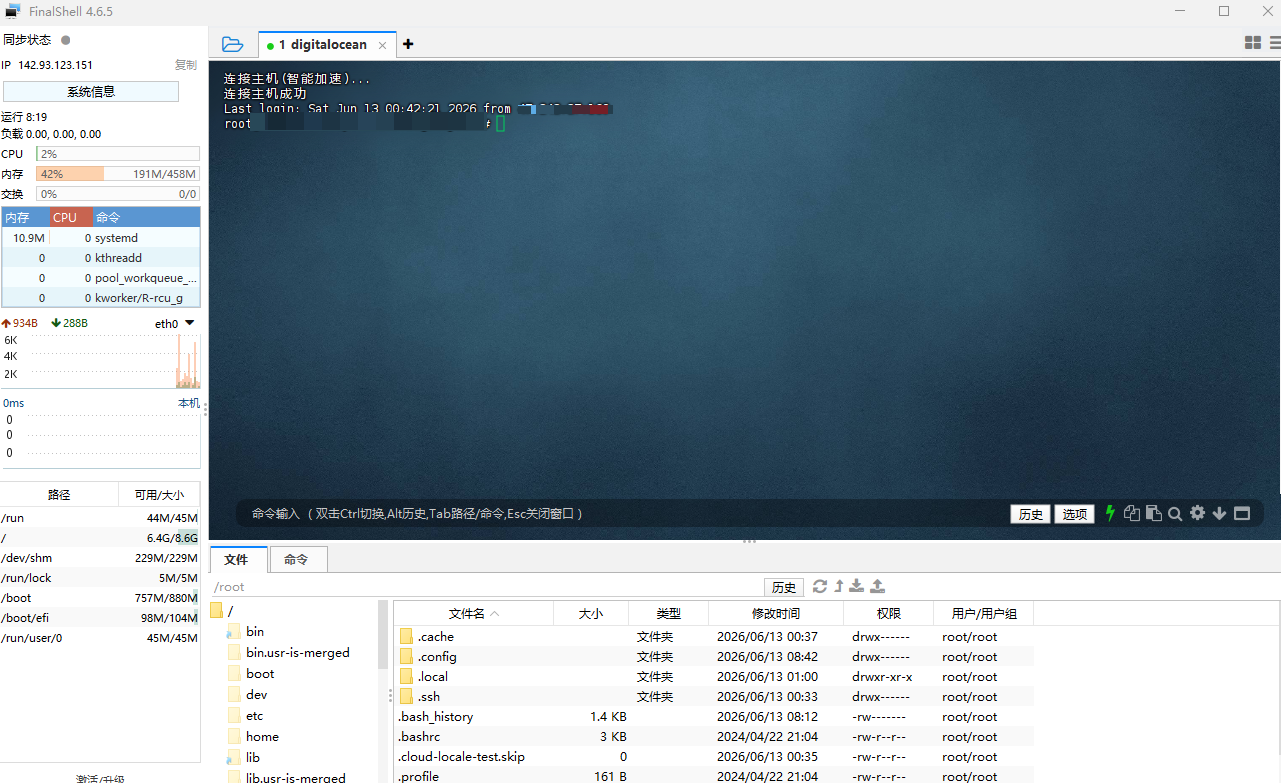Select the .local folder icon
The height and width of the screenshot is (783, 1281).
click(406, 676)
